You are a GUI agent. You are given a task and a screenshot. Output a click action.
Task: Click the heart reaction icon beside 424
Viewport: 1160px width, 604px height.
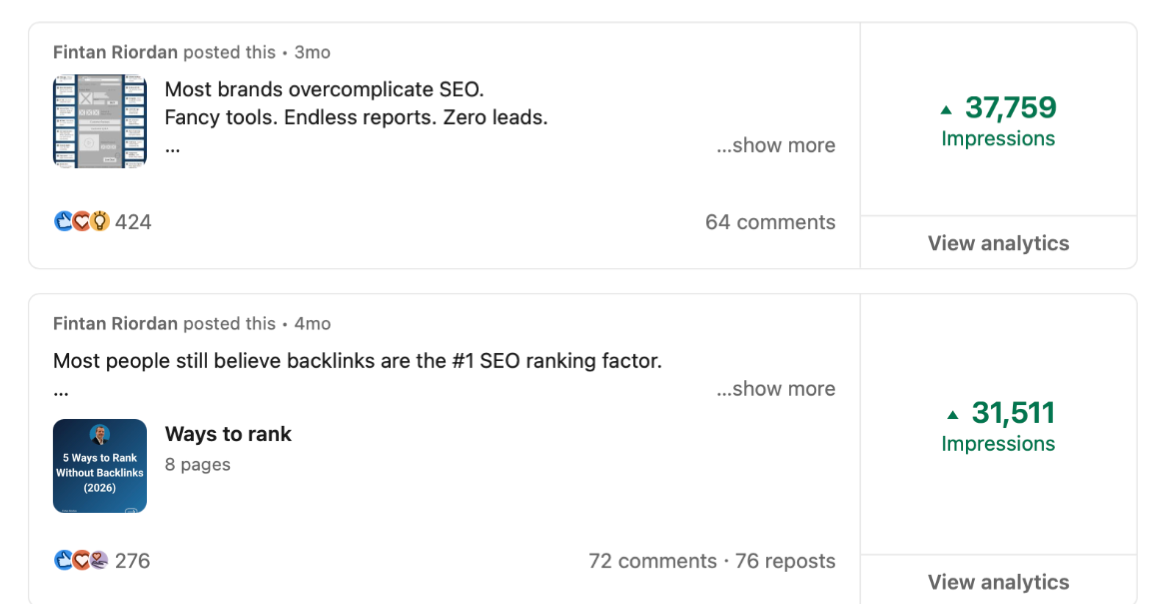[81, 222]
